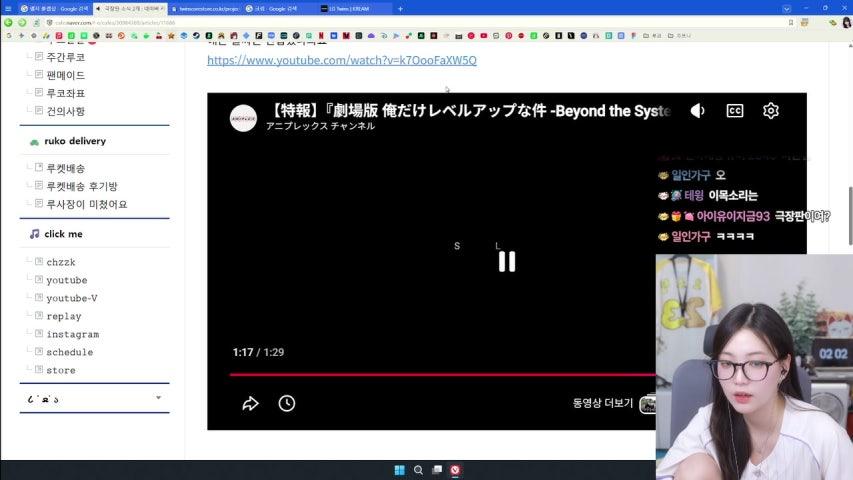Open the store sidebar link
The image size is (853, 480).
pyautogui.click(x=61, y=370)
